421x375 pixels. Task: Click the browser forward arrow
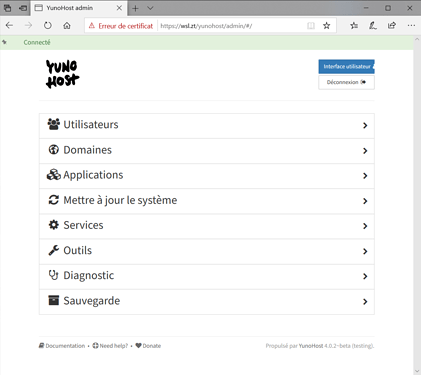coord(28,26)
